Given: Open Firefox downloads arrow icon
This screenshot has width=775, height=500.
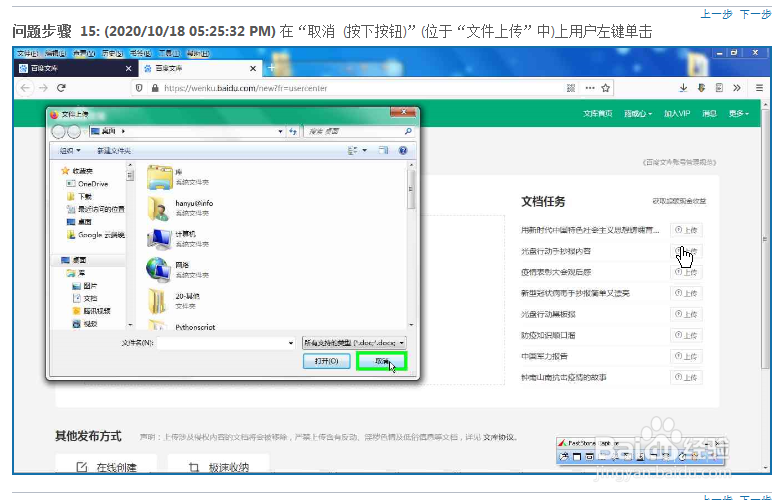Looking at the screenshot, I should [x=683, y=88].
